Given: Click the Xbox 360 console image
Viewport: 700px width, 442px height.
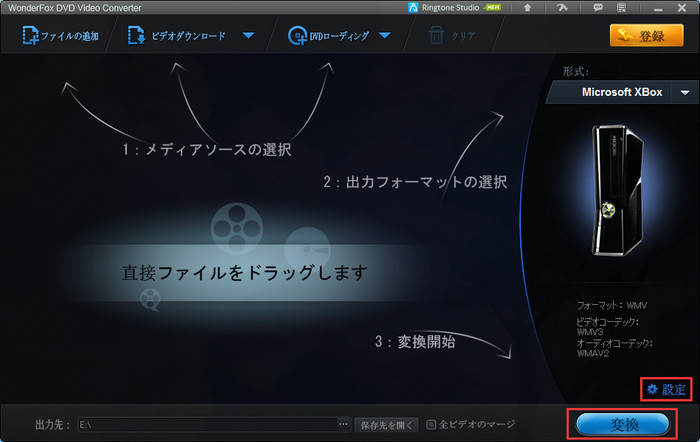Looking at the screenshot, I should tap(618, 190).
